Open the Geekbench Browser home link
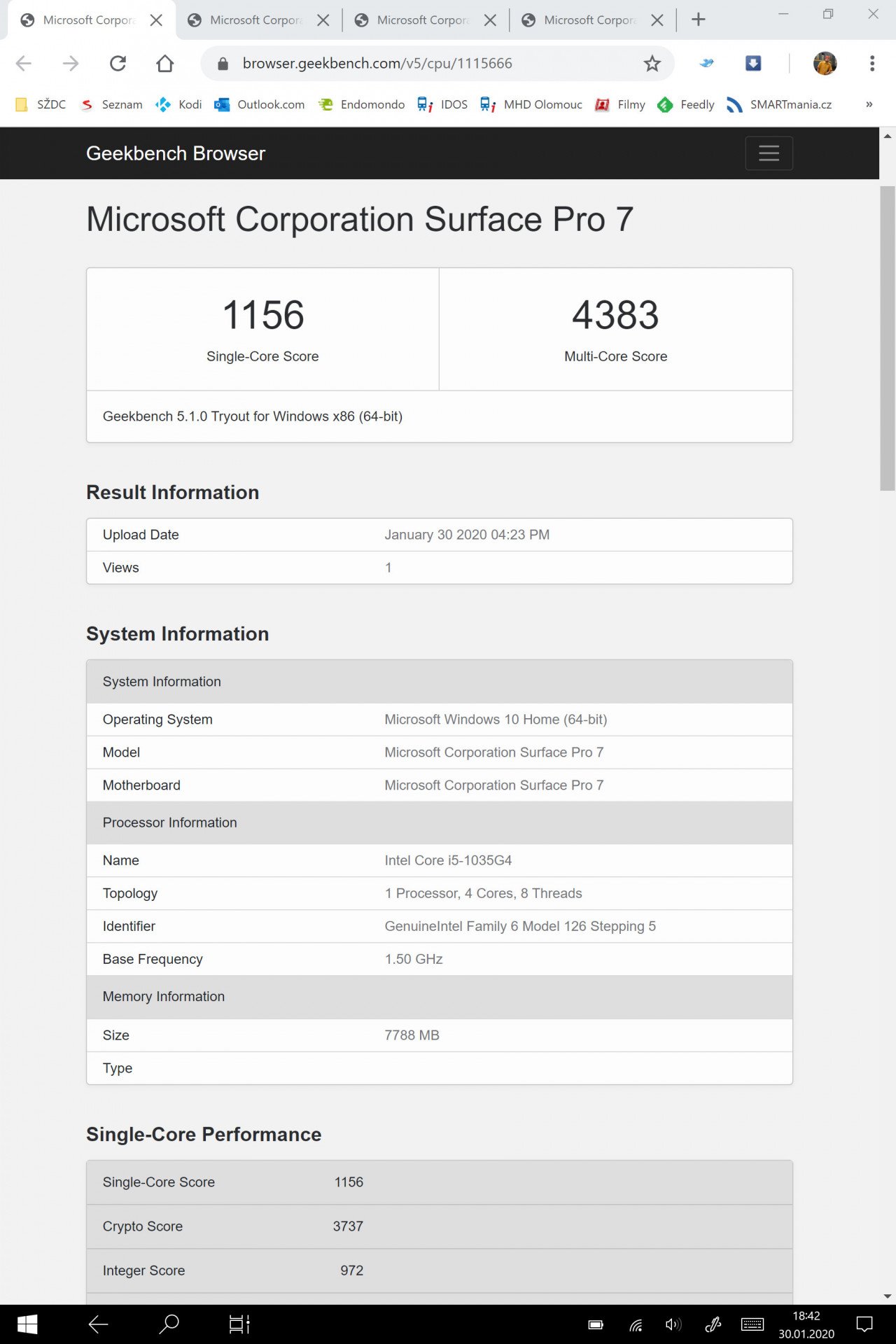The image size is (896, 1344). click(x=176, y=153)
